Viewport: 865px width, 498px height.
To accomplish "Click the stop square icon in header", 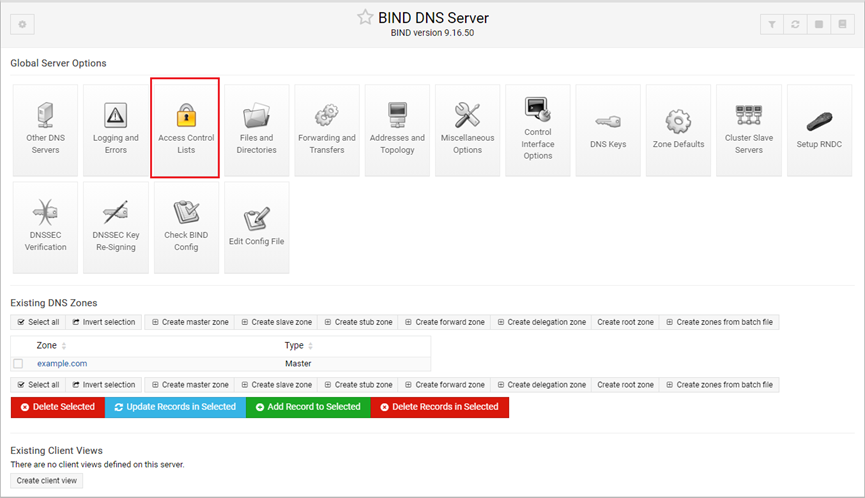I will coord(819,24).
